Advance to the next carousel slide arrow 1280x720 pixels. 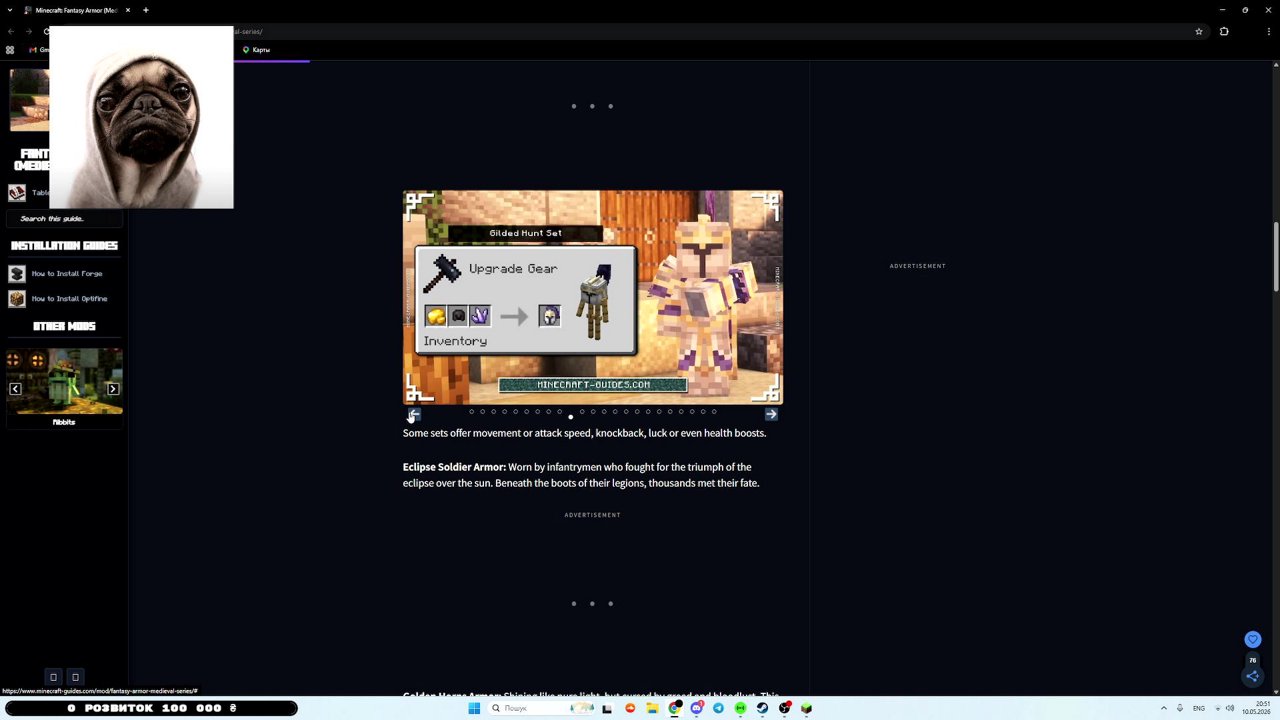[x=771, y=414]
